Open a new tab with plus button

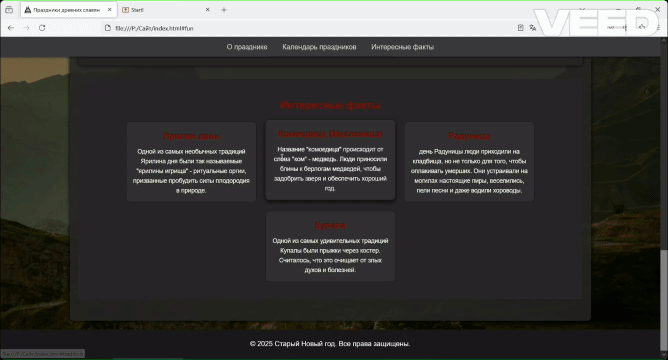click(x=224, y=10)
